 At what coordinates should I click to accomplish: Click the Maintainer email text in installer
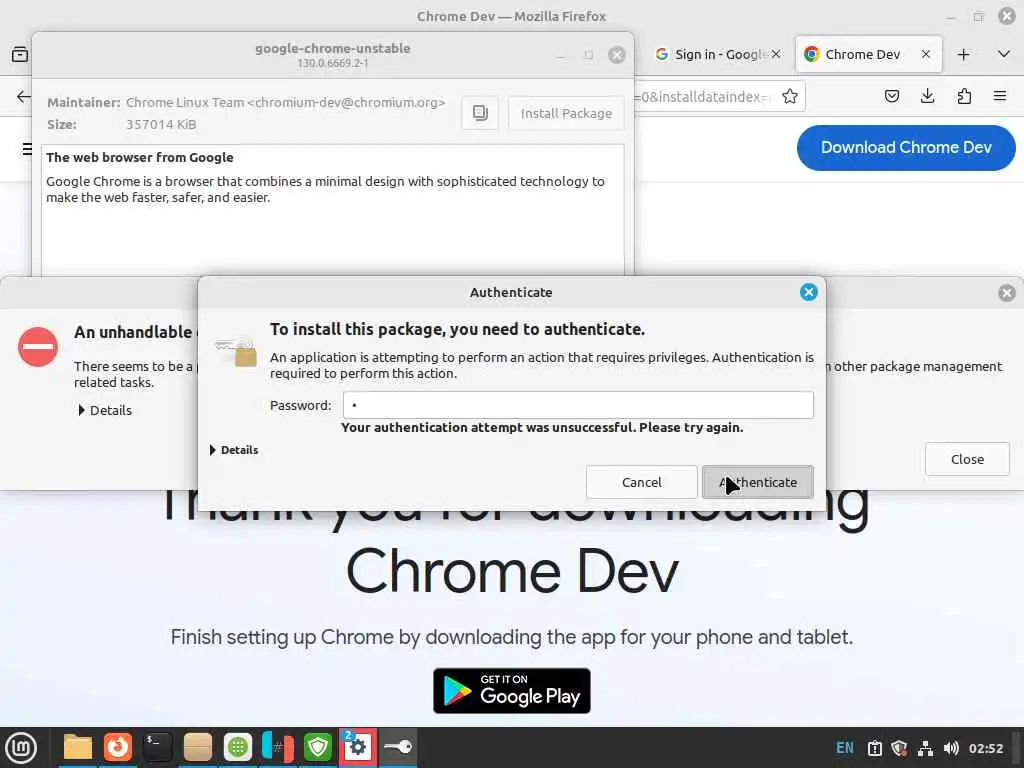tap(285, 103)
